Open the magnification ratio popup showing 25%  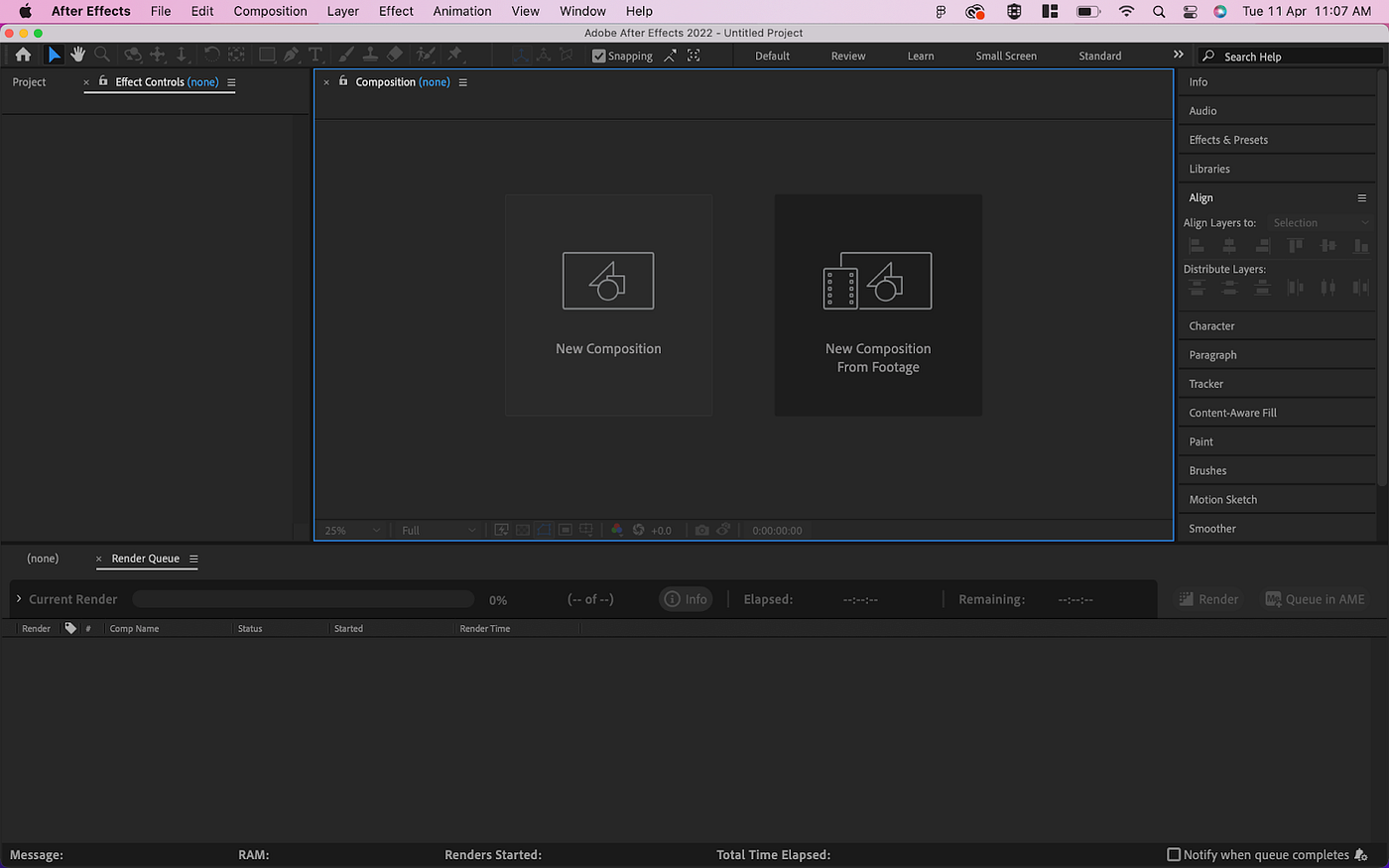[349, 530]
